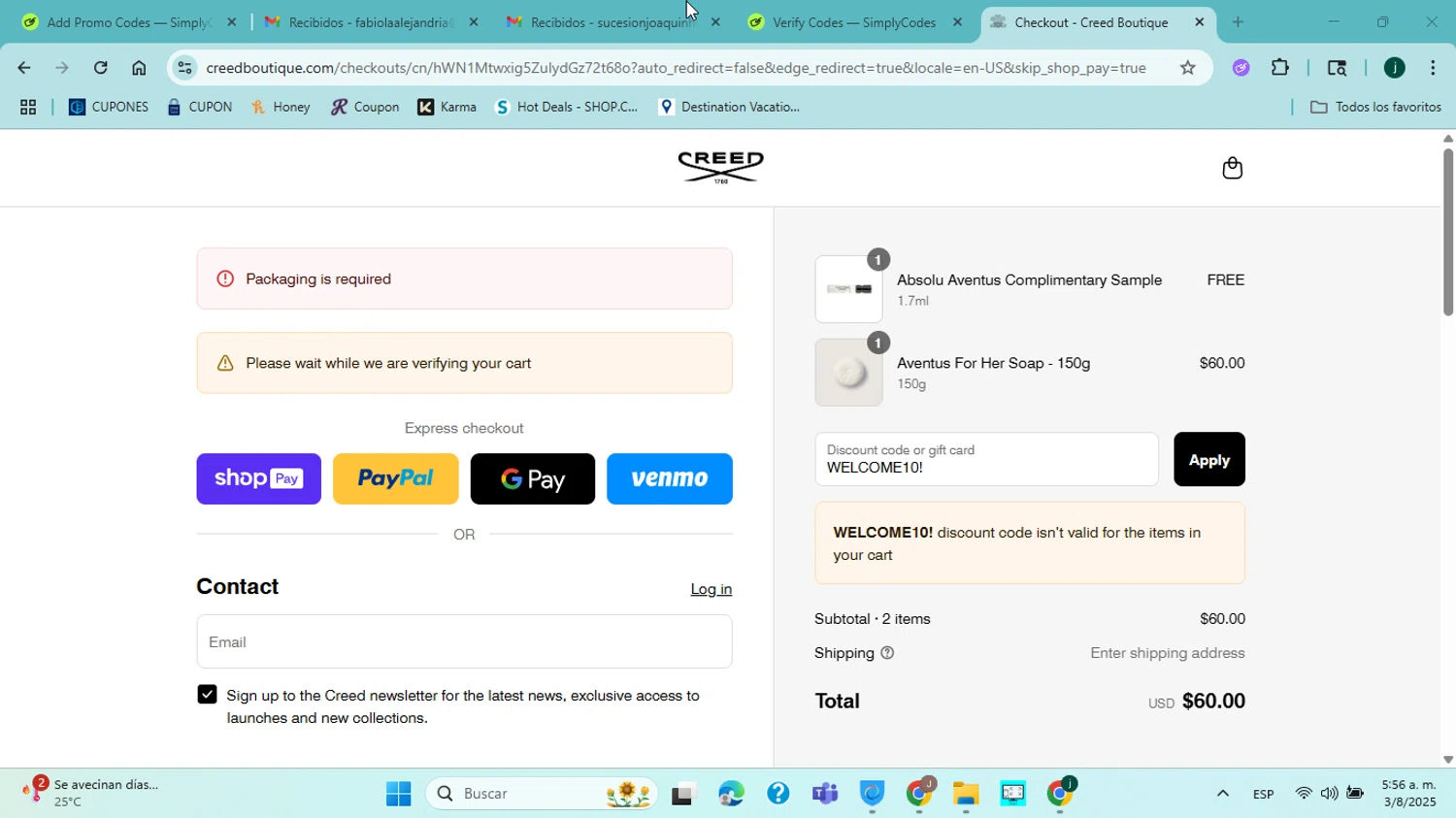Pay with Venmo express checkout
The height and width of the screenshot is (818, 1456).
point(670,478)
